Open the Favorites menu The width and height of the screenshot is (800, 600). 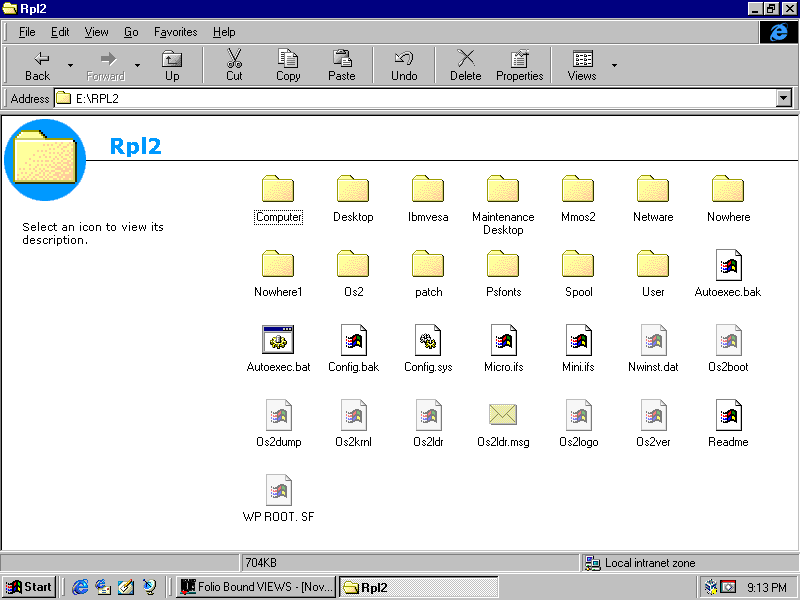176,32
